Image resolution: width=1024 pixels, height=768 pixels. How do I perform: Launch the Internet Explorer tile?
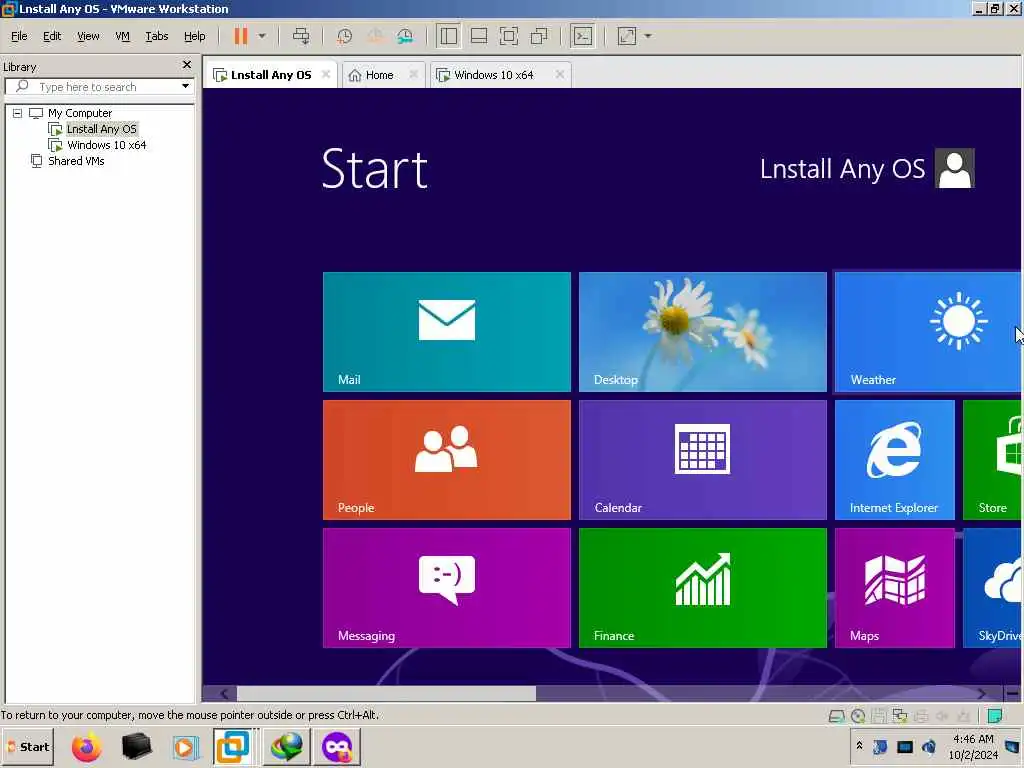pyautogui.click(x=895, y=460)
